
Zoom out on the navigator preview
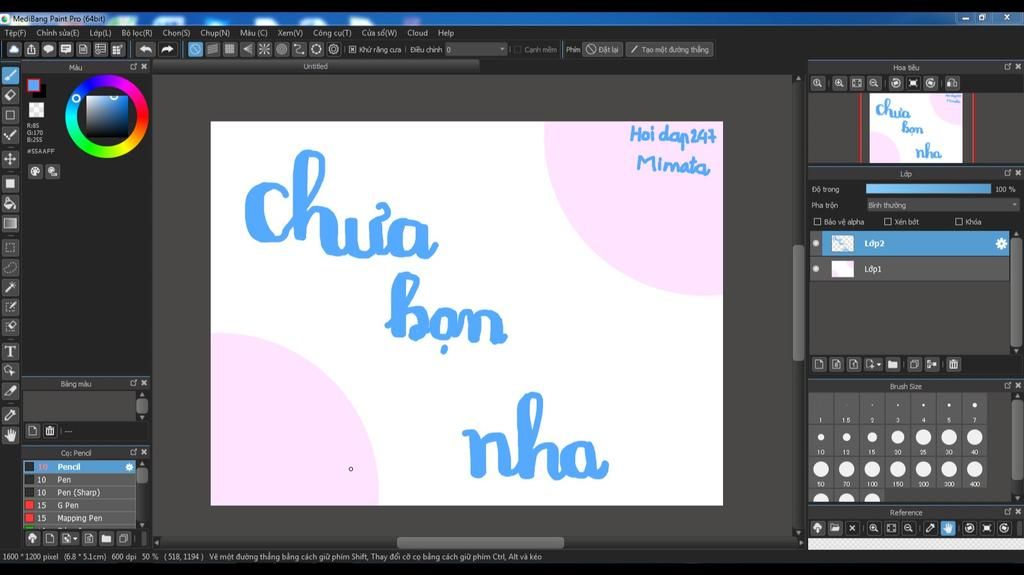(874, 83)
